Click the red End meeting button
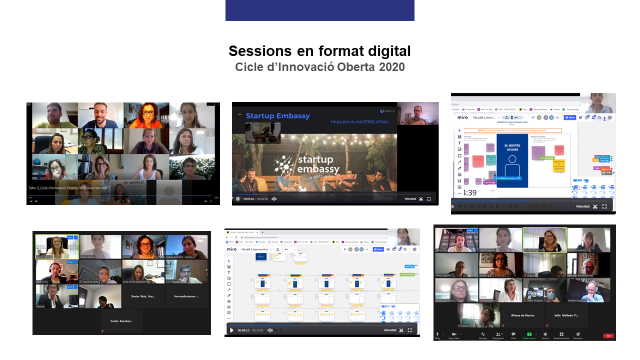640x360 pixels. (609, 336)
